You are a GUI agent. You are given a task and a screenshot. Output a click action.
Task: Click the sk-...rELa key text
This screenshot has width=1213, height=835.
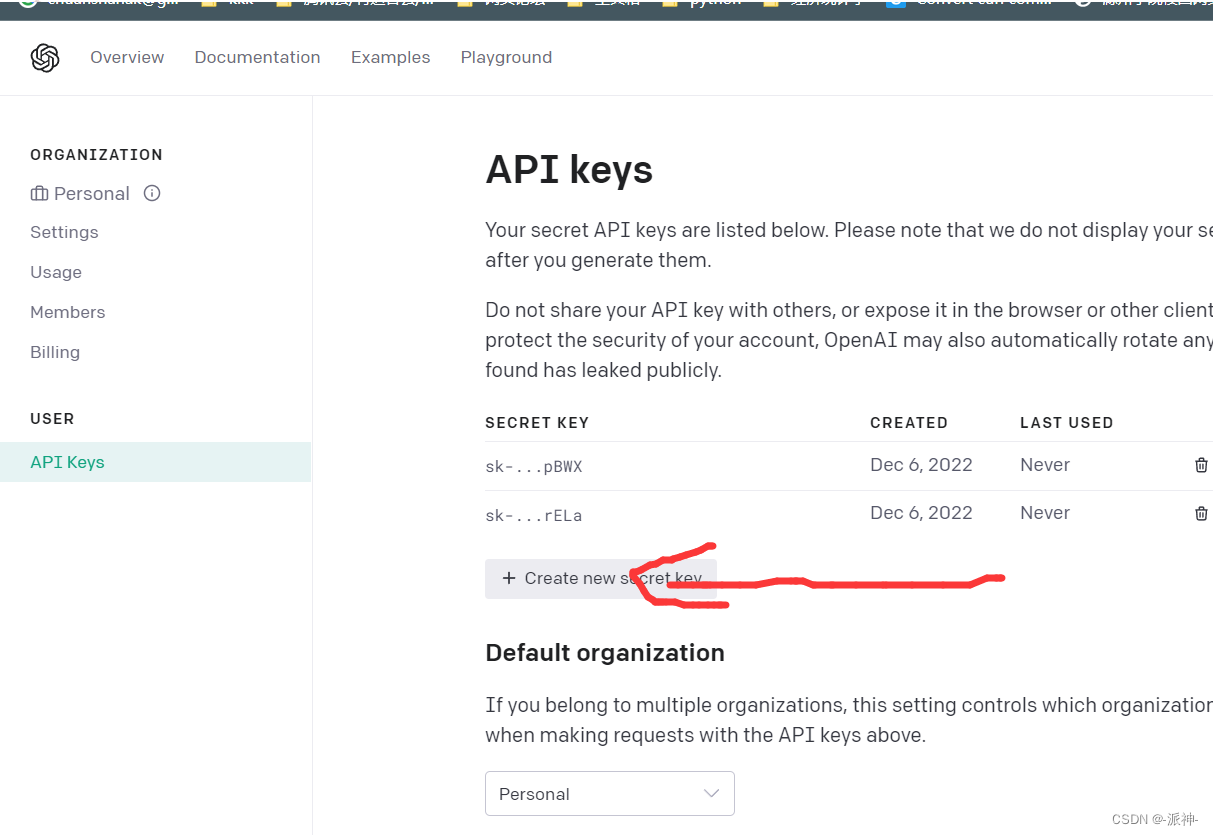pos(533,516)
